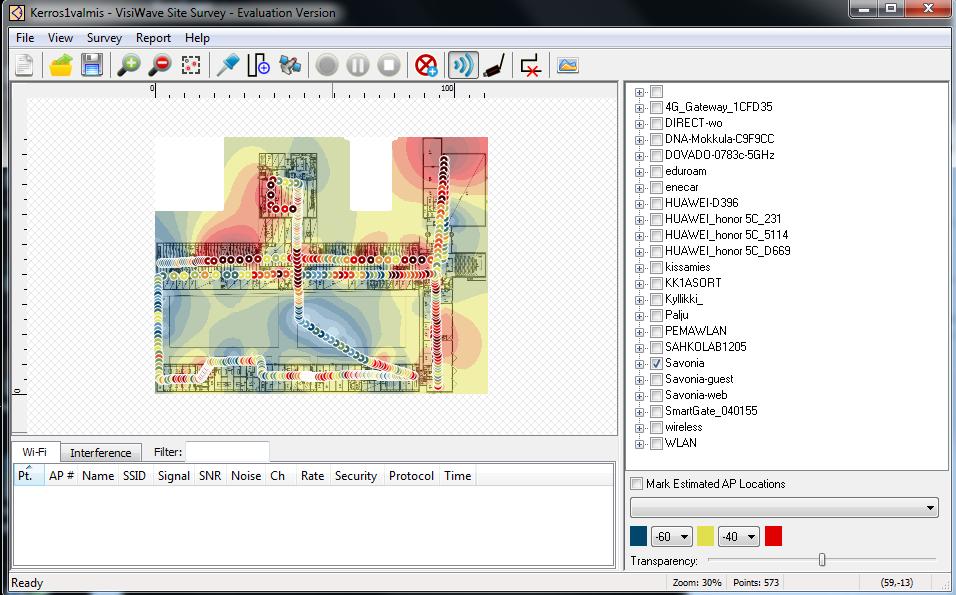Expand the DIRECT-wo tree node

(639, 124)
